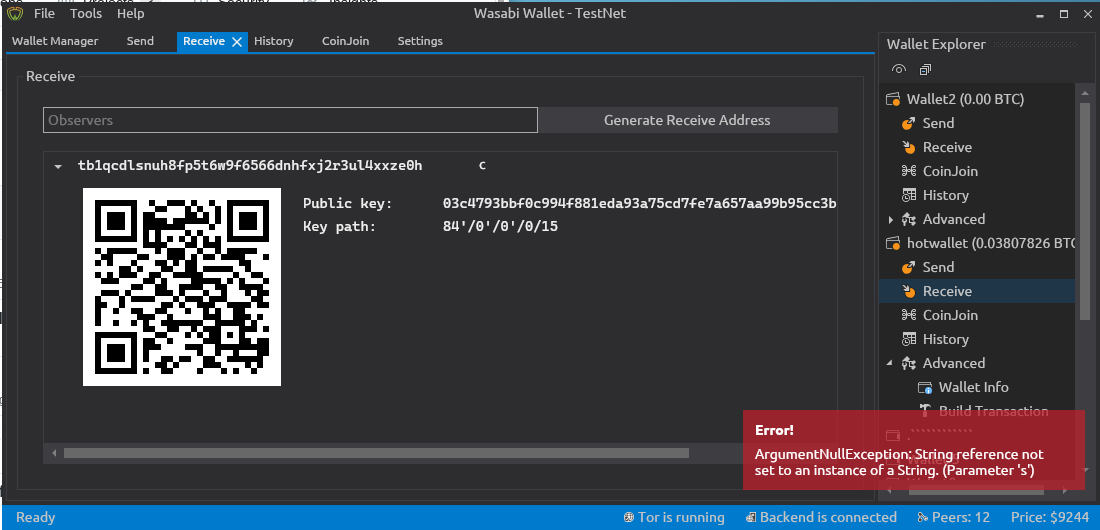Click the Advanced icon under Wallet2
This screenshot has height=530, width=1100.
(x=908, y=219)
